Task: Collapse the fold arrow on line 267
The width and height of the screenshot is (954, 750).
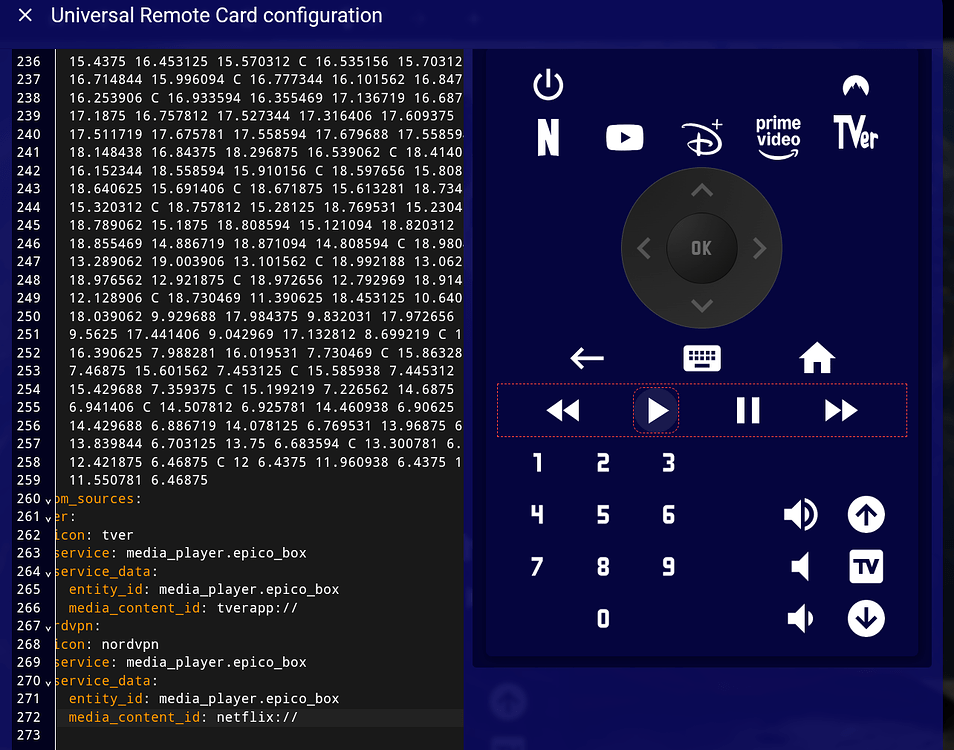Action: tap(48, 628)
